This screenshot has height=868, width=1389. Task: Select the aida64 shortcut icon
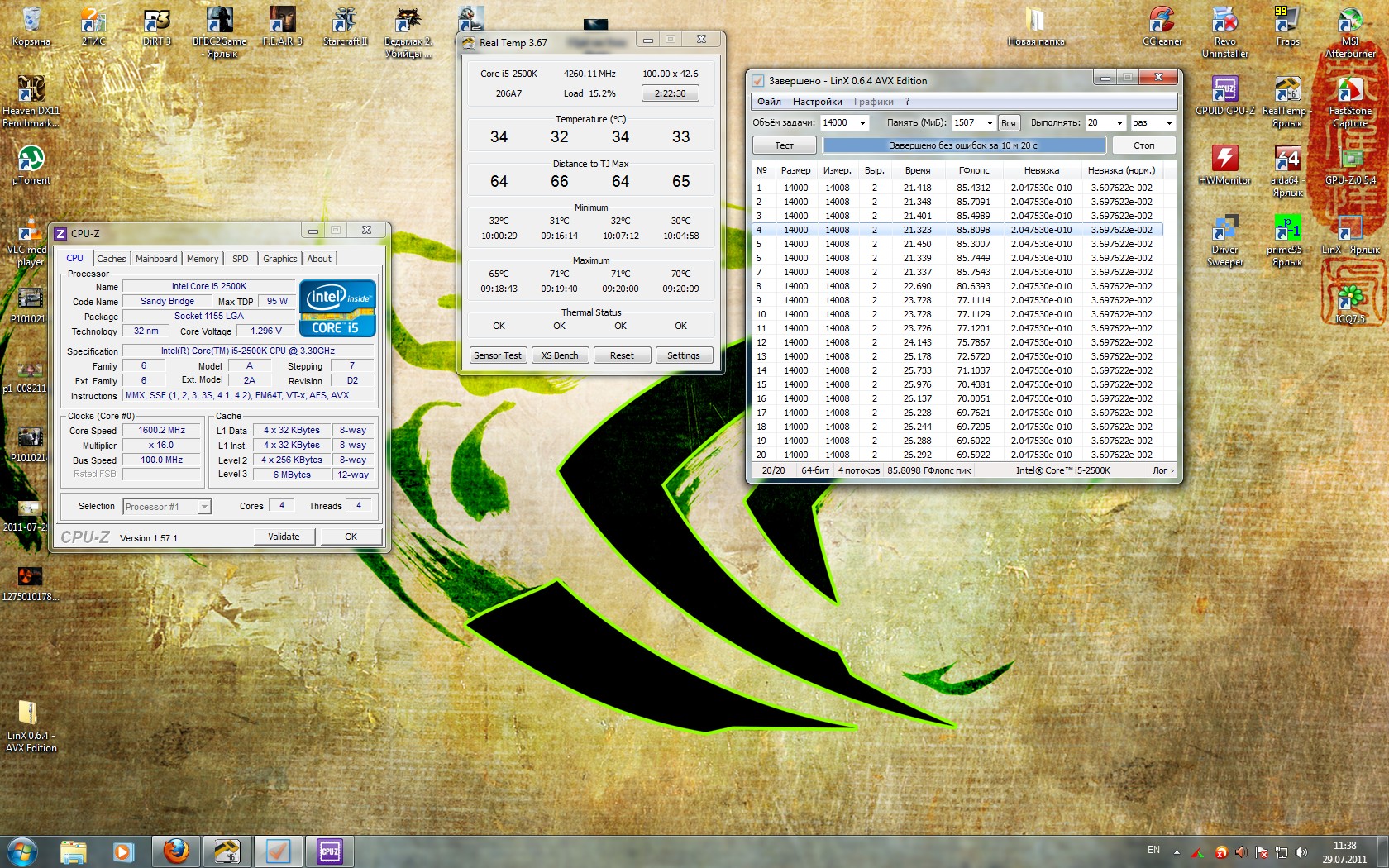point(1287,171)
